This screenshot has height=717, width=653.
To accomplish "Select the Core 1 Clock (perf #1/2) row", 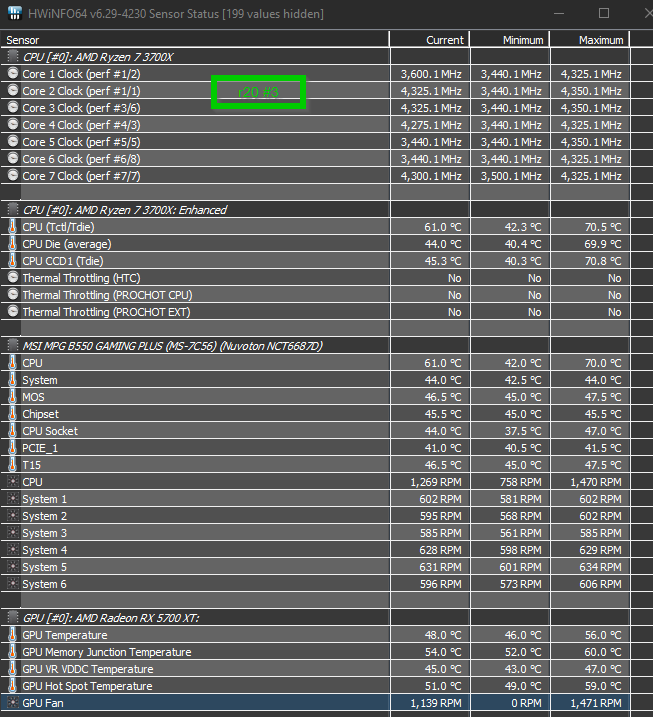I will [316, 74].
